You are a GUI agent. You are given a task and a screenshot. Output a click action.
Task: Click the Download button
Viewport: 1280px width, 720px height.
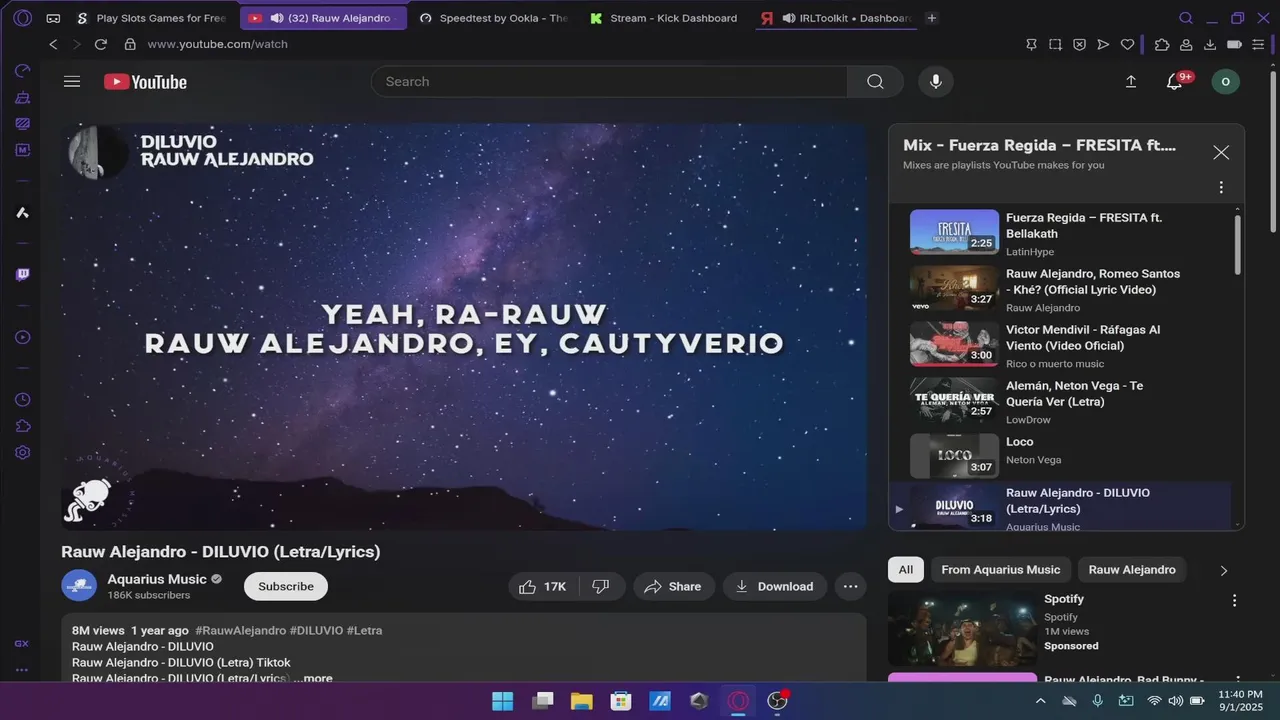(775, 587)
